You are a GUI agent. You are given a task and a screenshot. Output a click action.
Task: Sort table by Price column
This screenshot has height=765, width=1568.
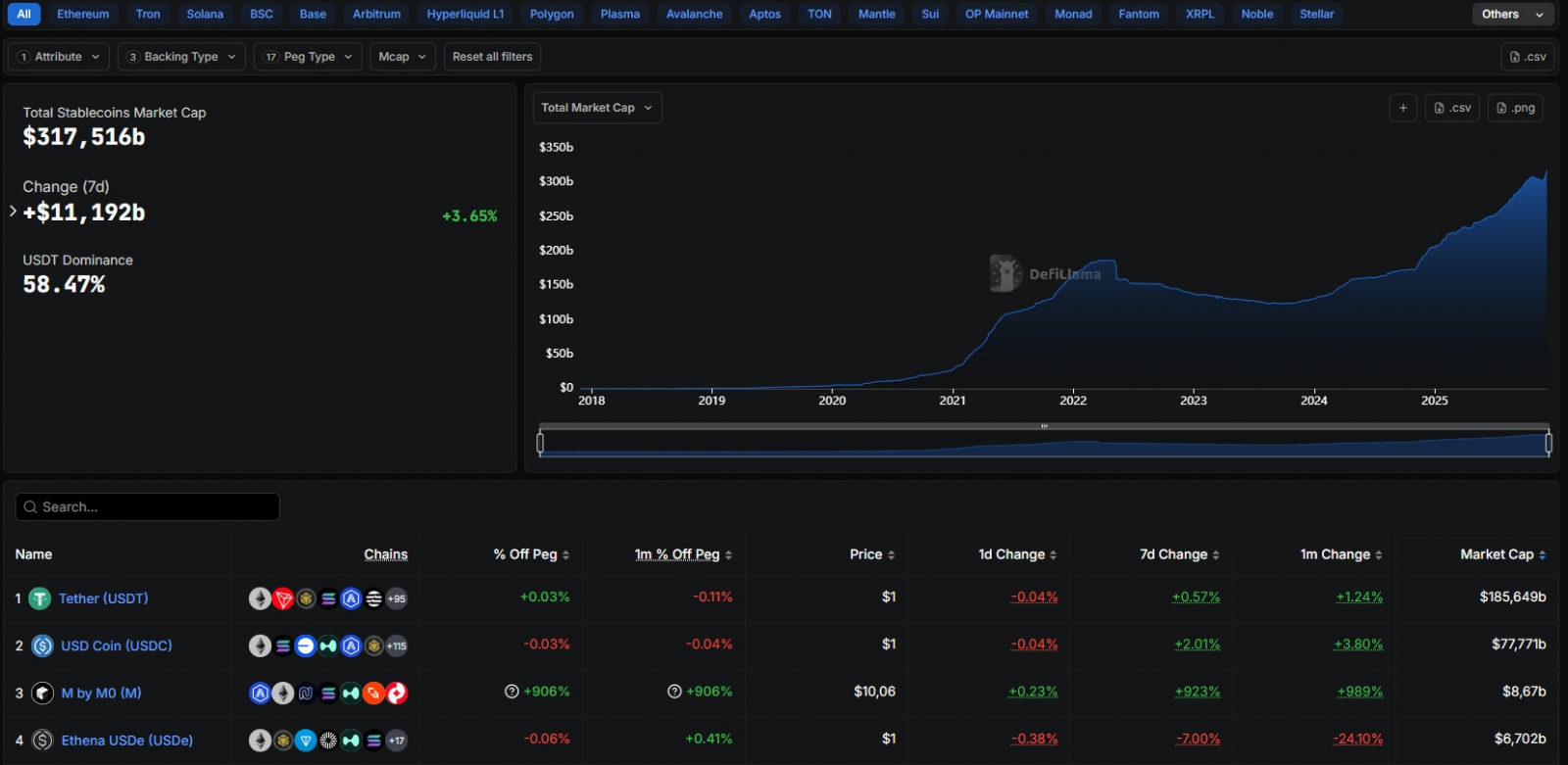point(872,554)
